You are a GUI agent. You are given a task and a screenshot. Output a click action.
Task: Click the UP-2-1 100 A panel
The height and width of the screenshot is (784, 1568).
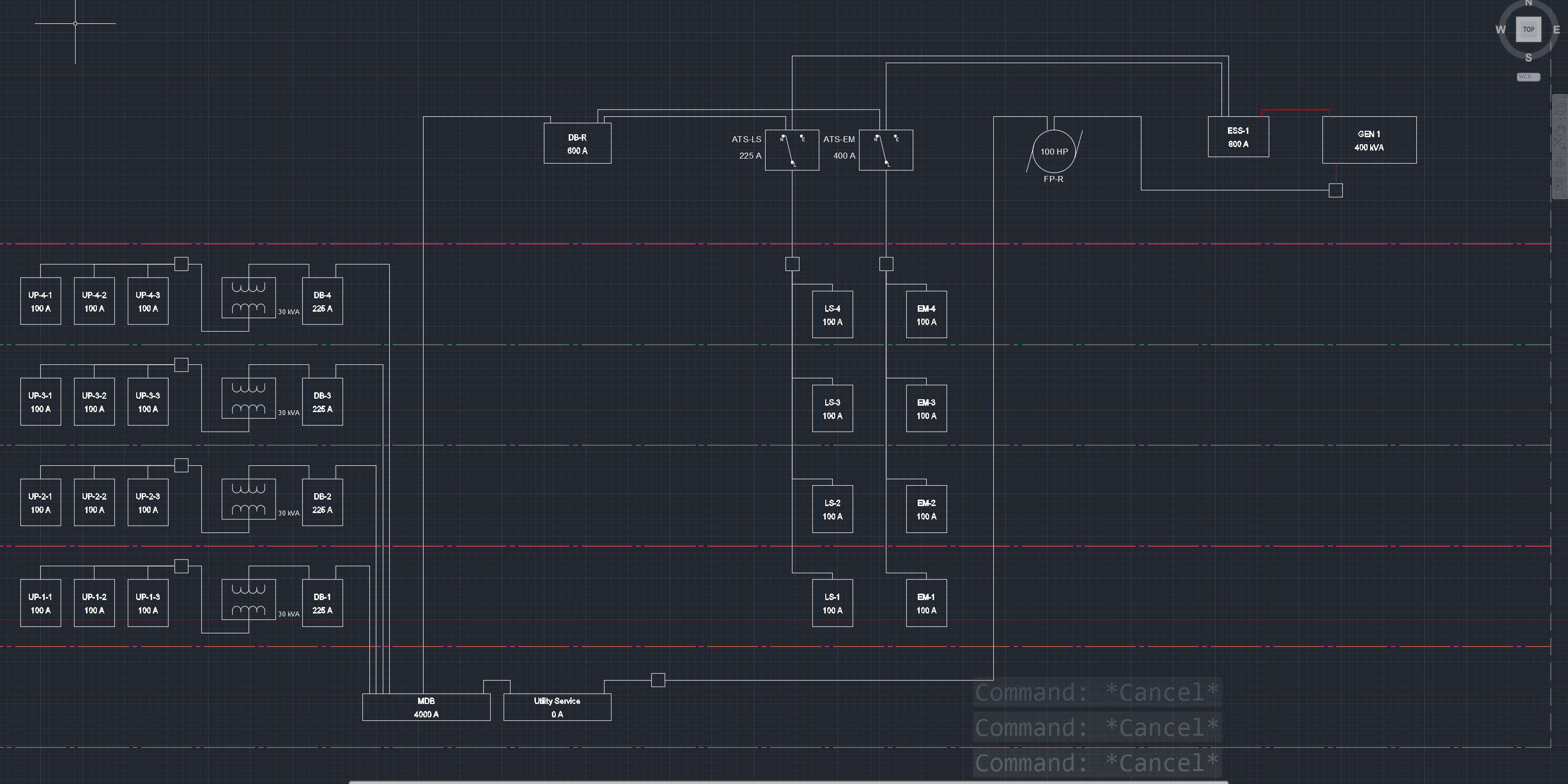[41, 503]
